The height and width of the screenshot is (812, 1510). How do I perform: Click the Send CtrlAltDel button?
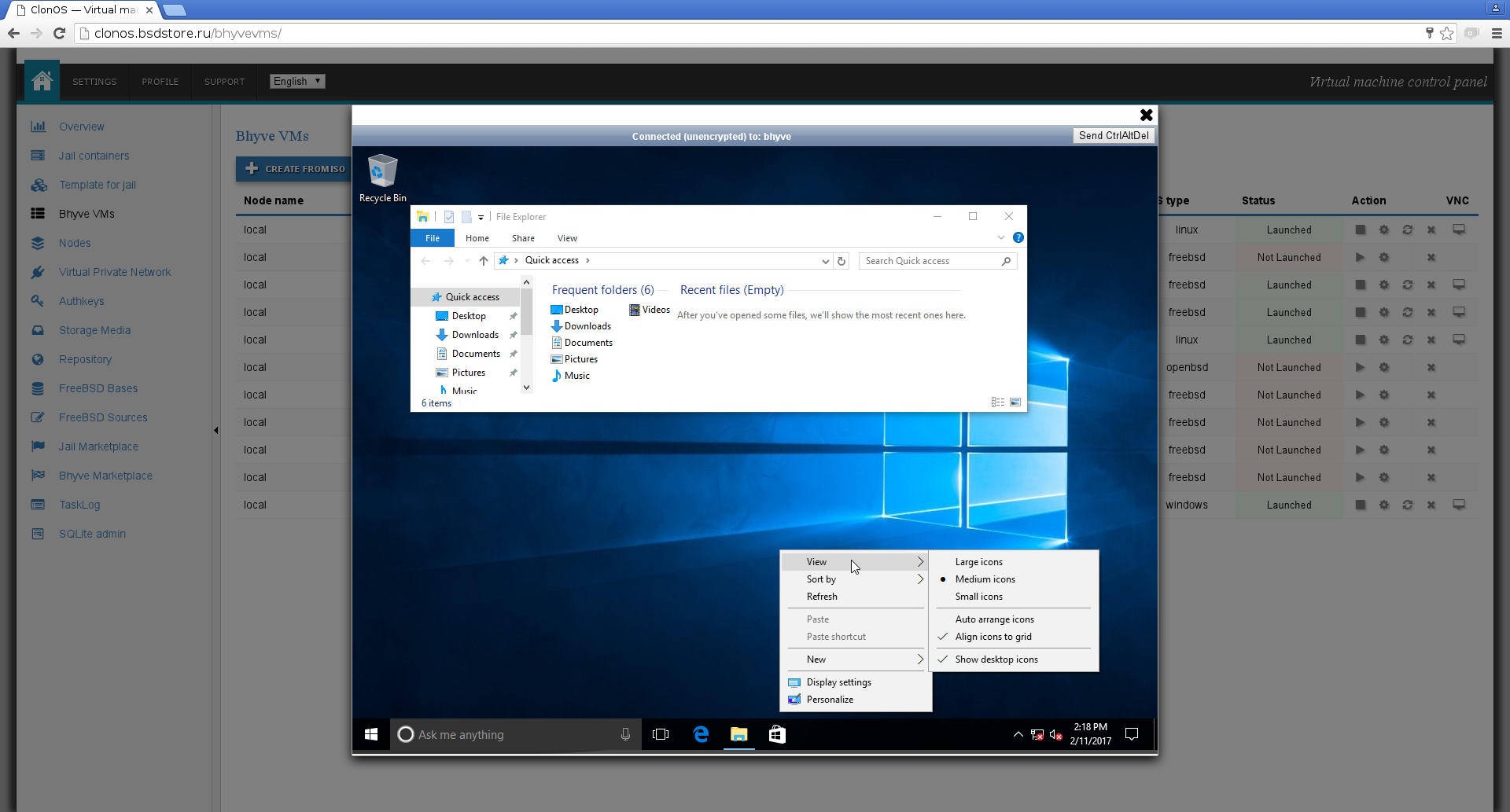pos(1114,135)
